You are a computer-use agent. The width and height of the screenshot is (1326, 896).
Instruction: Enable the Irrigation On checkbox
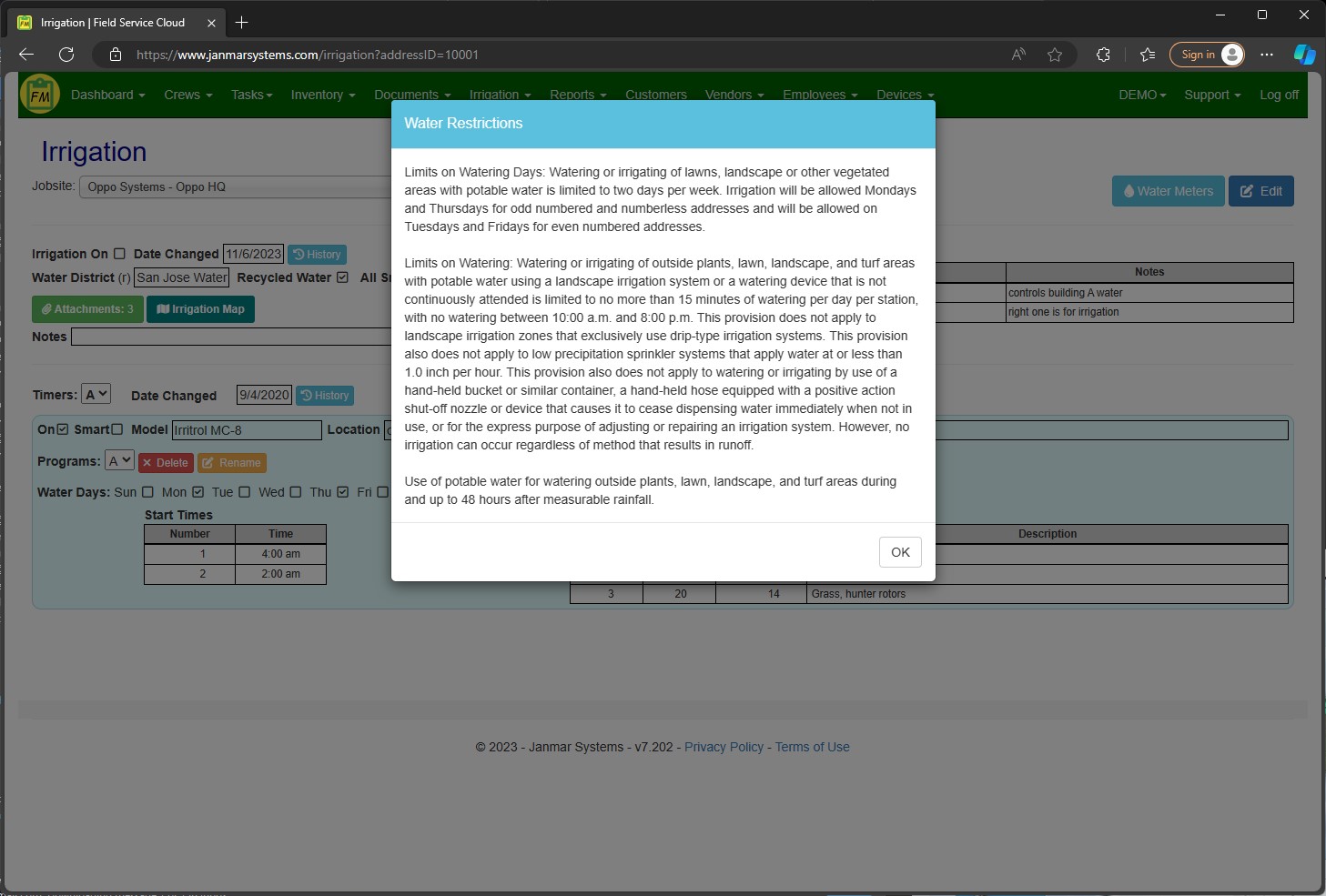tap(120, 254)
